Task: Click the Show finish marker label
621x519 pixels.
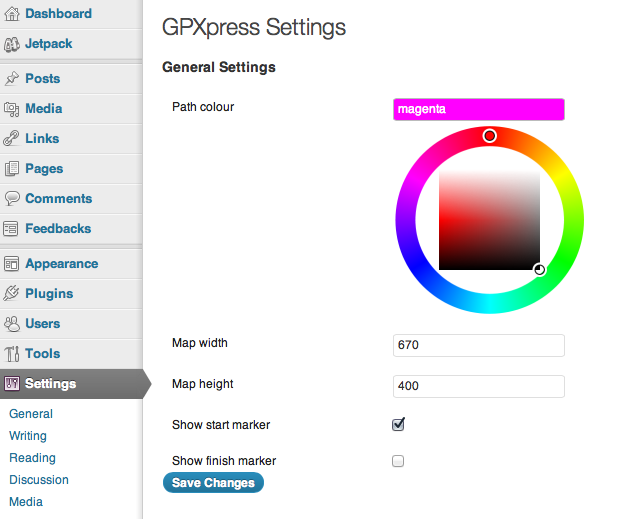Action: (x=224, y=461)
